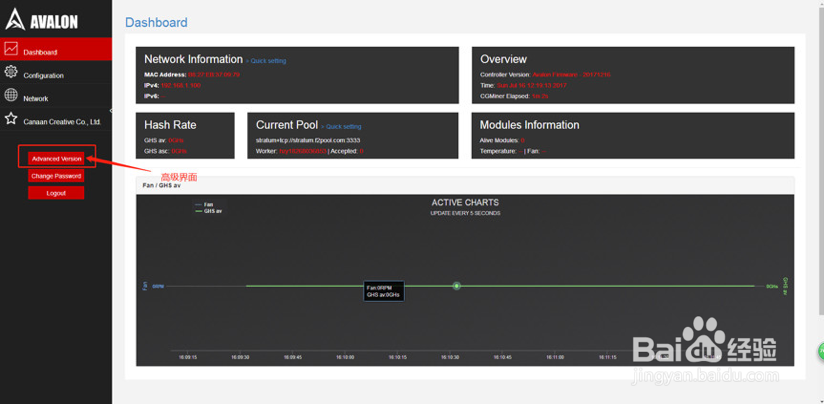
Task: Click the GHS asc value in Hash Rate
Action: click(x=179, y=151)
